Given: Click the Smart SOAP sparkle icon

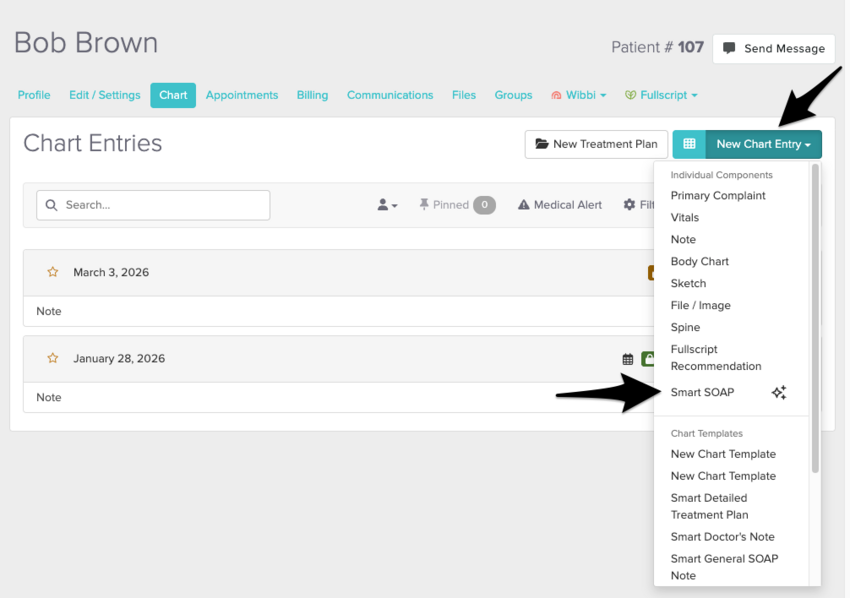Looking at the screenshot, I should (779, 393).
